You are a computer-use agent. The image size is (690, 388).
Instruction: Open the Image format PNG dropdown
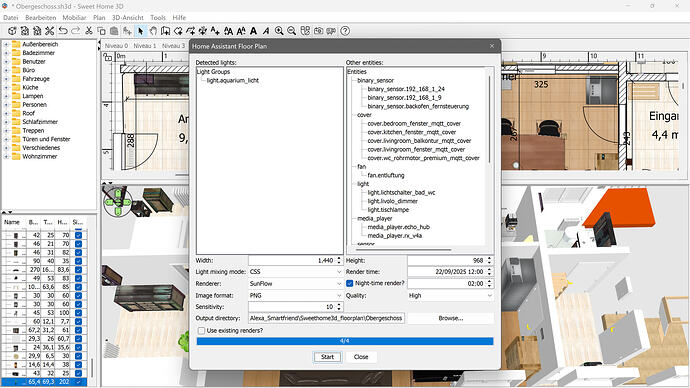295,296
